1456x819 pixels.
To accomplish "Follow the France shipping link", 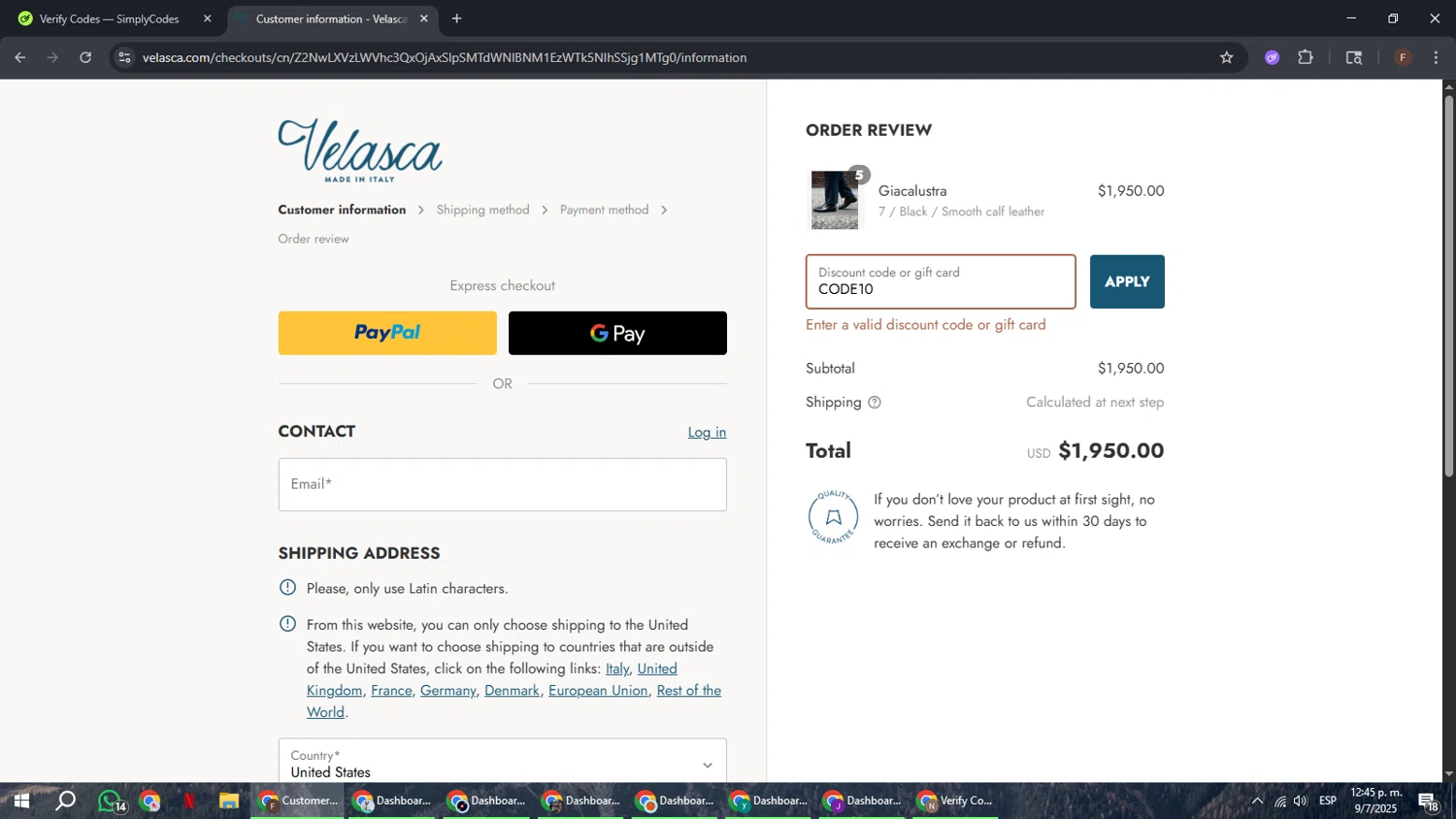I will pos(391,690).
